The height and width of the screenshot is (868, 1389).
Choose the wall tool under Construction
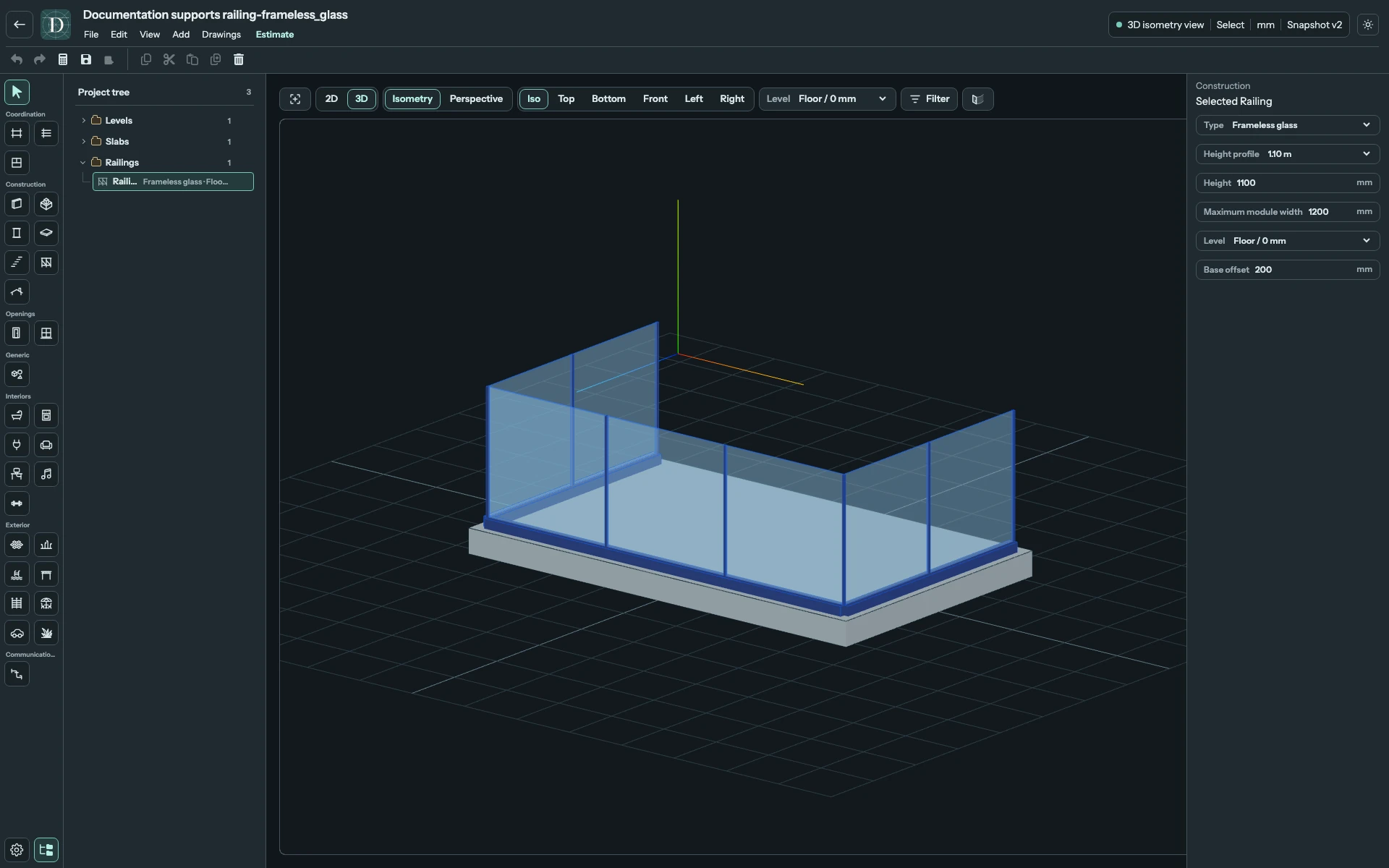(17, 204)
